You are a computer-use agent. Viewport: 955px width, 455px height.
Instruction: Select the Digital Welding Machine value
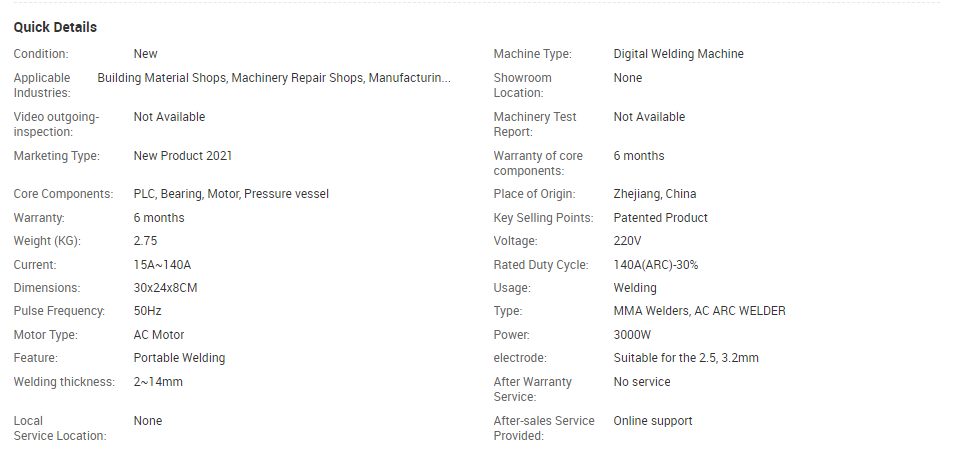click(x=678, y=54)
